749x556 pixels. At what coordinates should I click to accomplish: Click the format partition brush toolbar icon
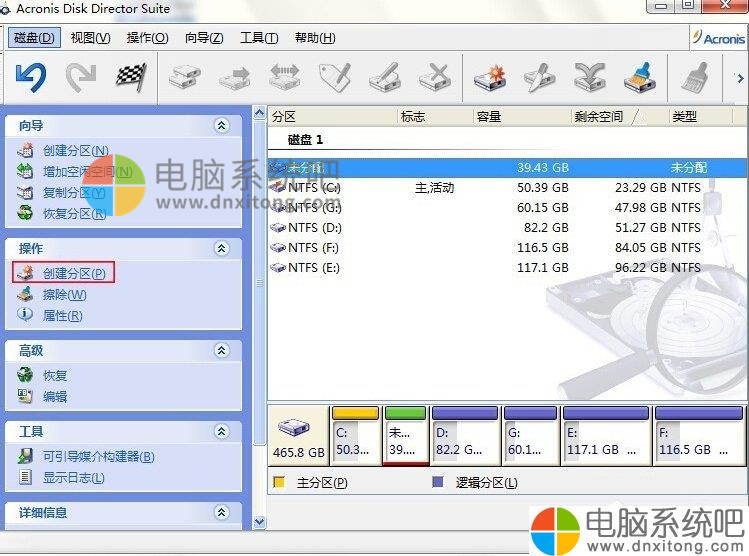[640, 77]
